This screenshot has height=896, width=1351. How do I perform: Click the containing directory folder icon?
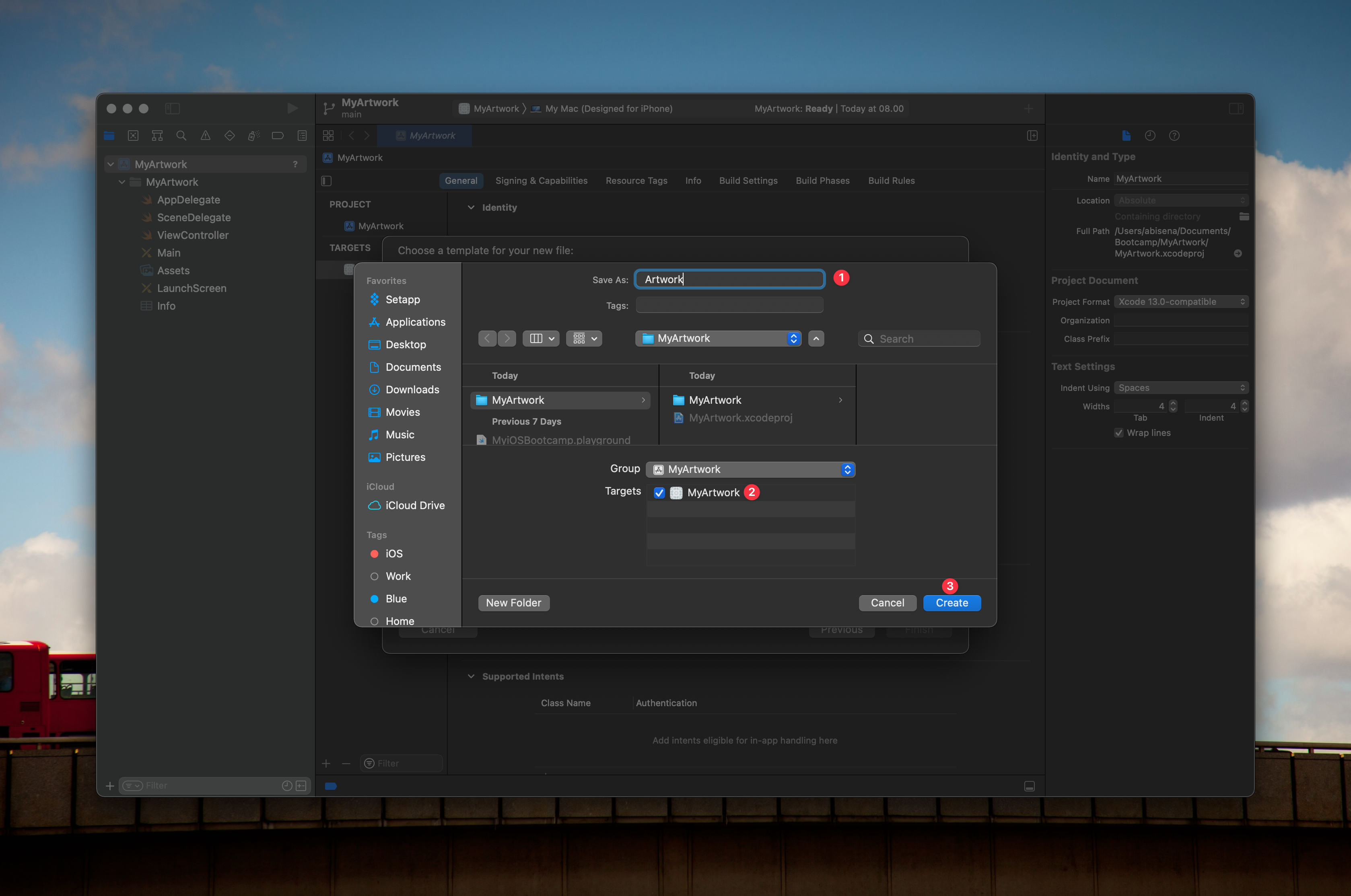1244,217
